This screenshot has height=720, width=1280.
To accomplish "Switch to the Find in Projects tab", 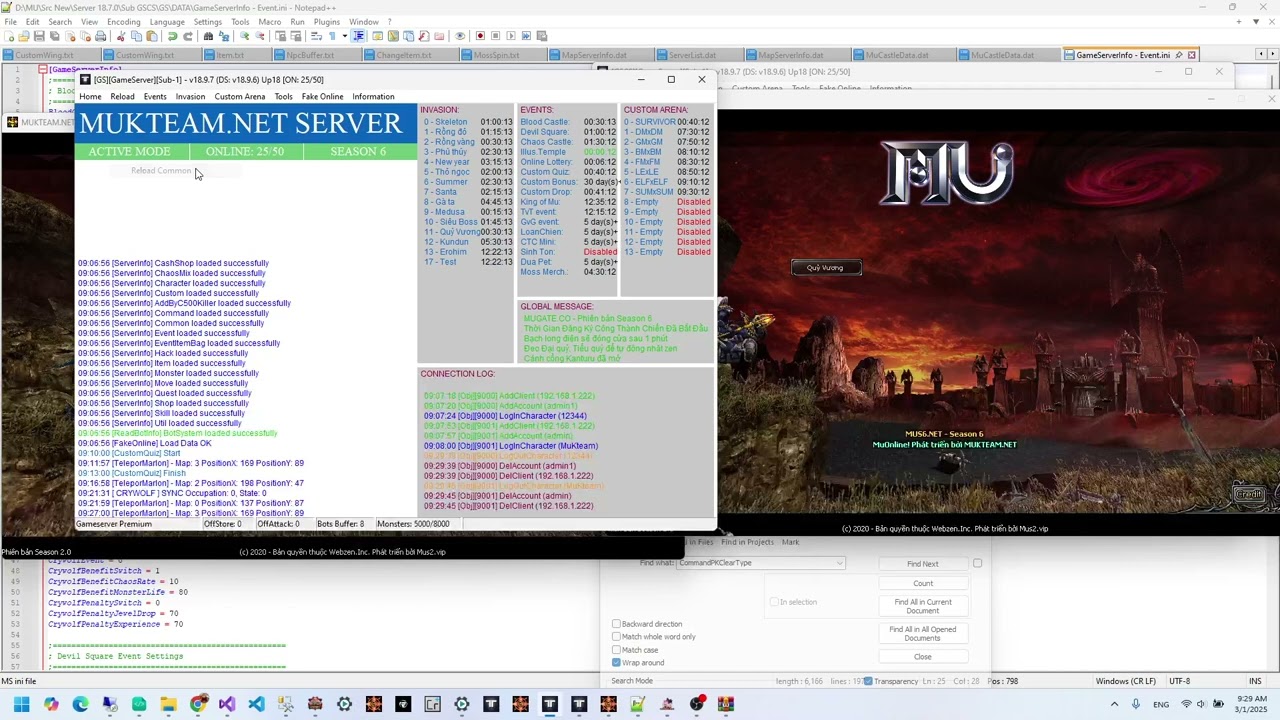I will [x=747, y=542].
